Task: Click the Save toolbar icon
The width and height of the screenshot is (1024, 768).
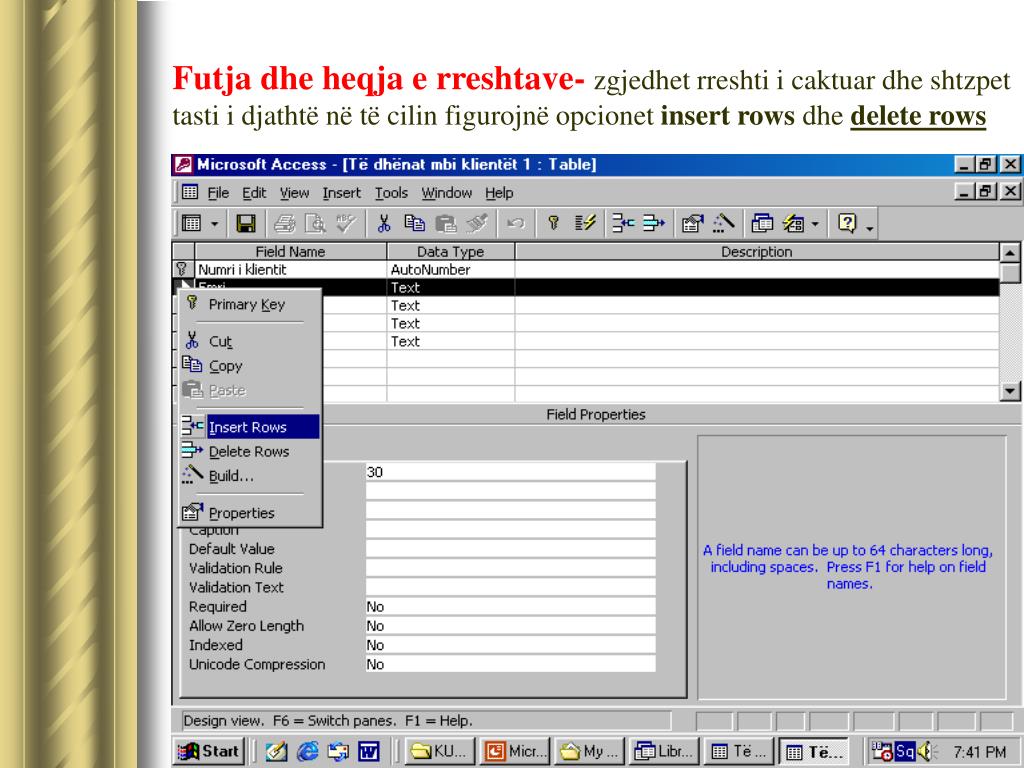Action: pyautogui.click(x=246, y=224)
